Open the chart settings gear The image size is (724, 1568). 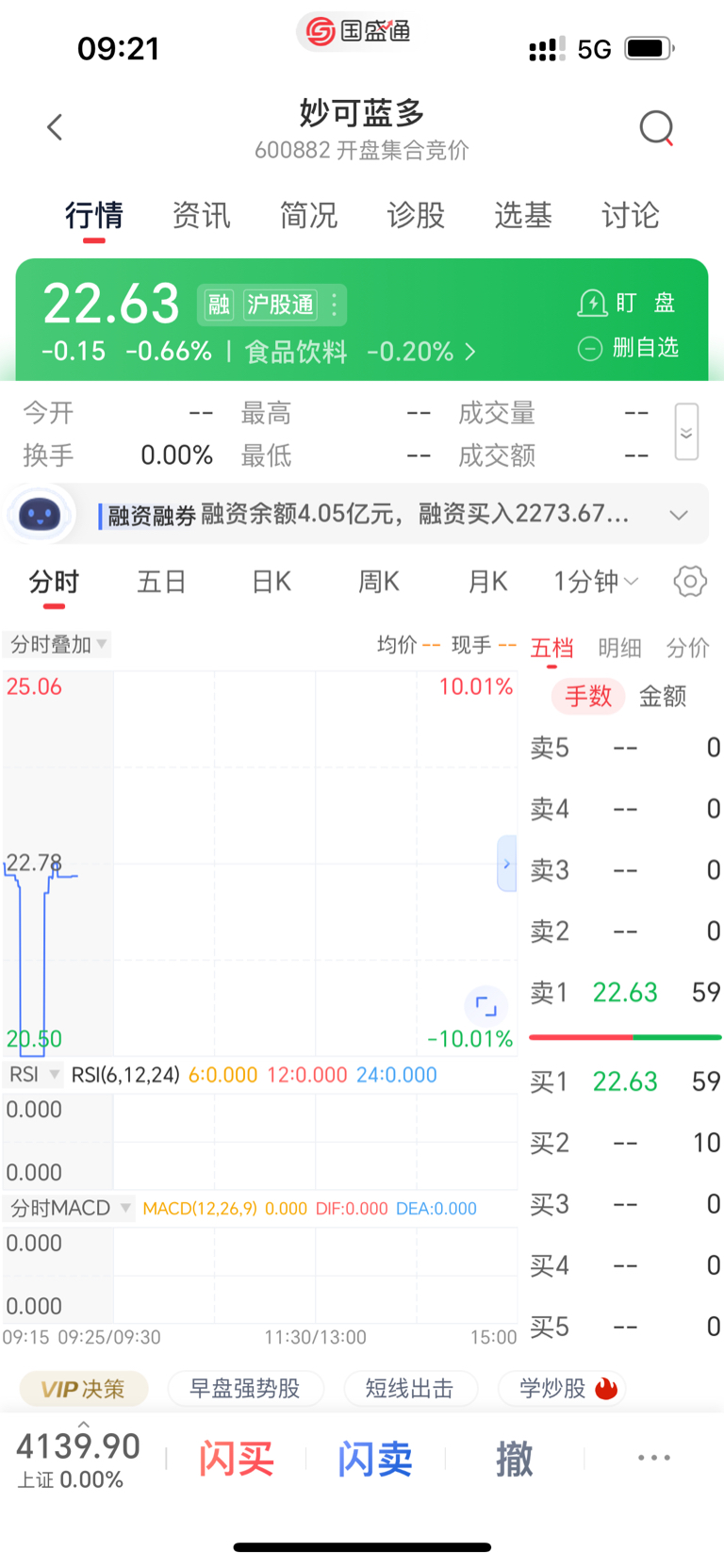(x=690, y=582)
